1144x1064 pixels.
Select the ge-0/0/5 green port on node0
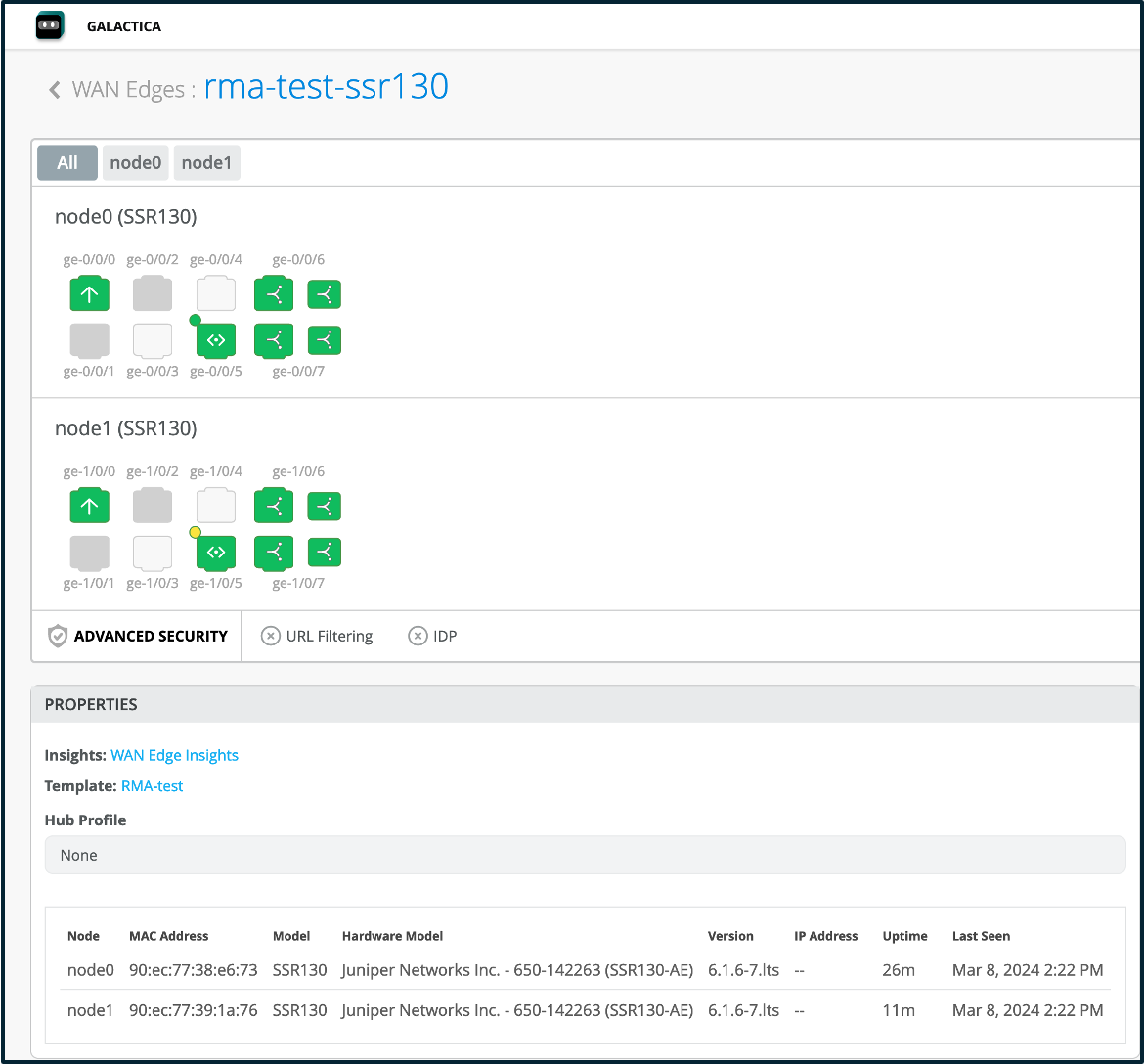[217, 340]
